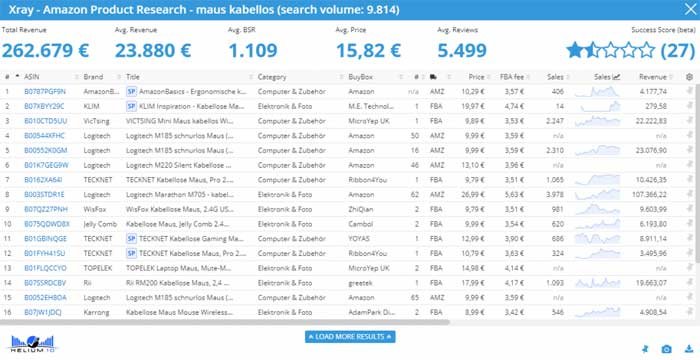The image size is (700, 360).
Task: Sort by Price column header
Action: point(476,77)
